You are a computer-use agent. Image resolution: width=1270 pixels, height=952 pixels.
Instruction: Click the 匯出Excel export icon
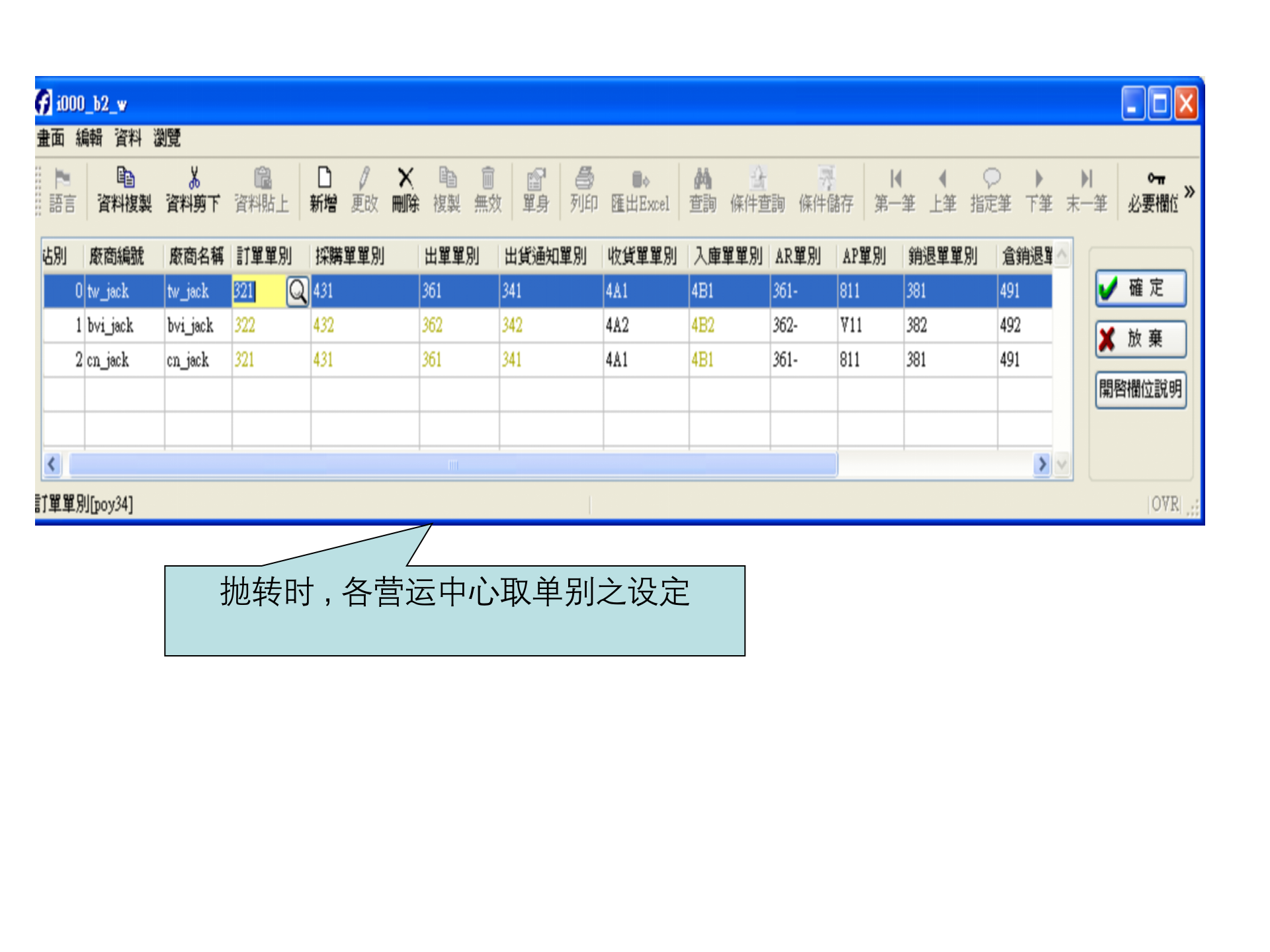640,190
